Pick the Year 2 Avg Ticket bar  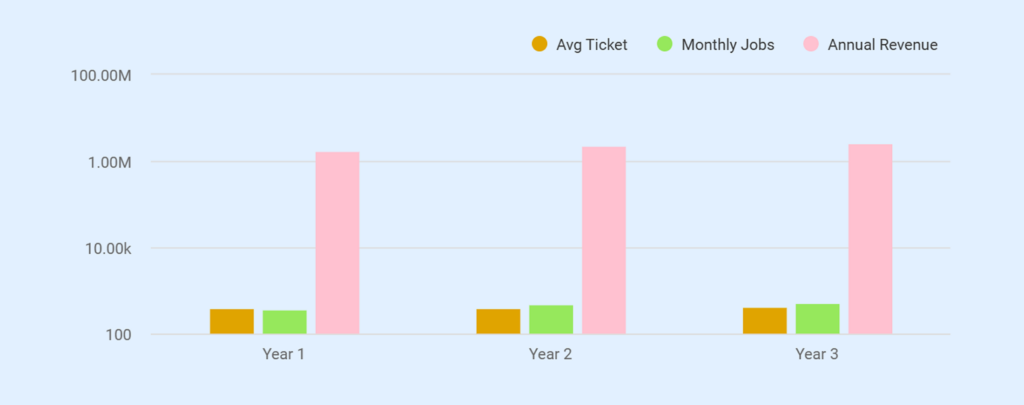(x=498, y=322)
